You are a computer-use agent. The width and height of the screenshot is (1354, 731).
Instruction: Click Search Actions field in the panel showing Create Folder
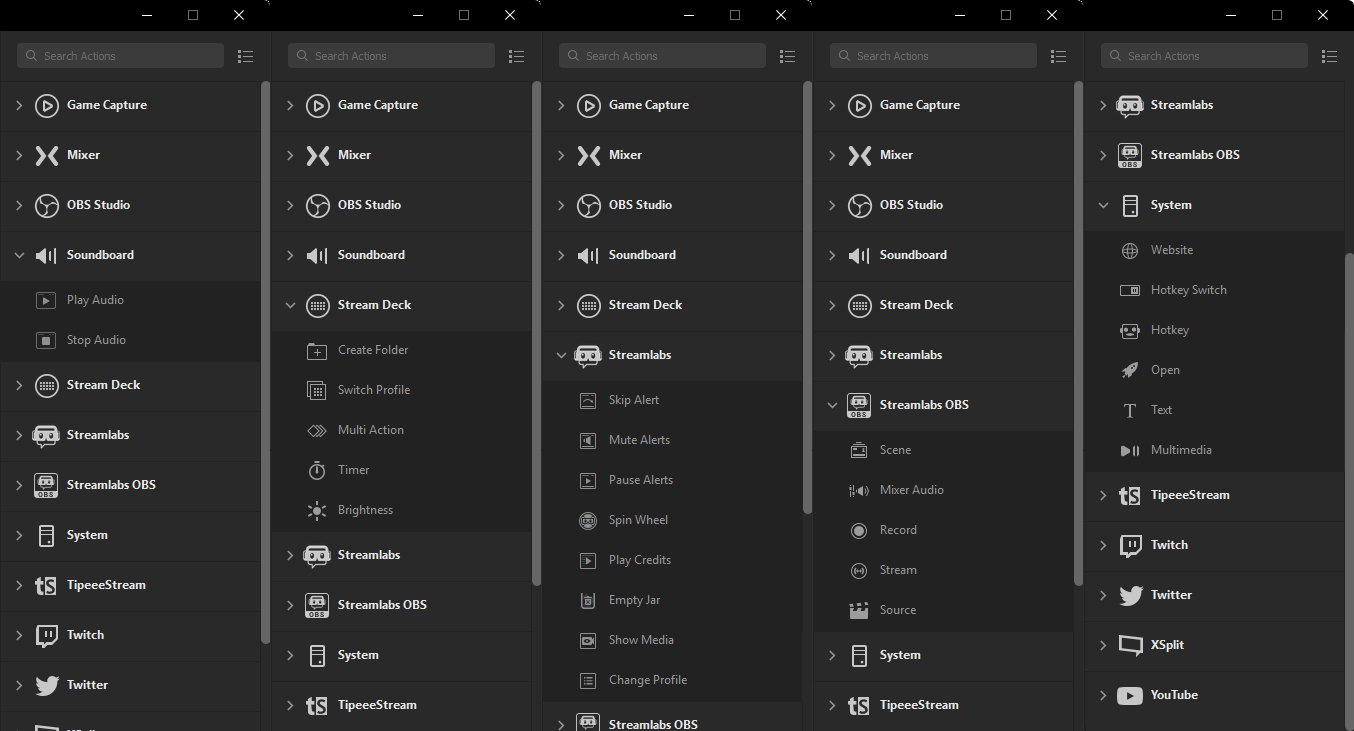tap(391, 56)
